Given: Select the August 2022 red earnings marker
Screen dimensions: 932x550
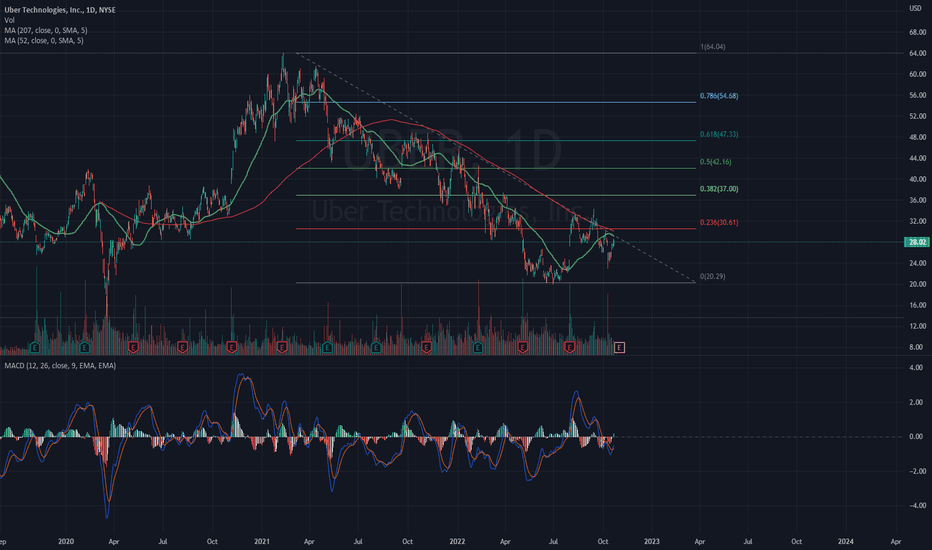Looking at the screenshot, I should (x=569, y=347).
